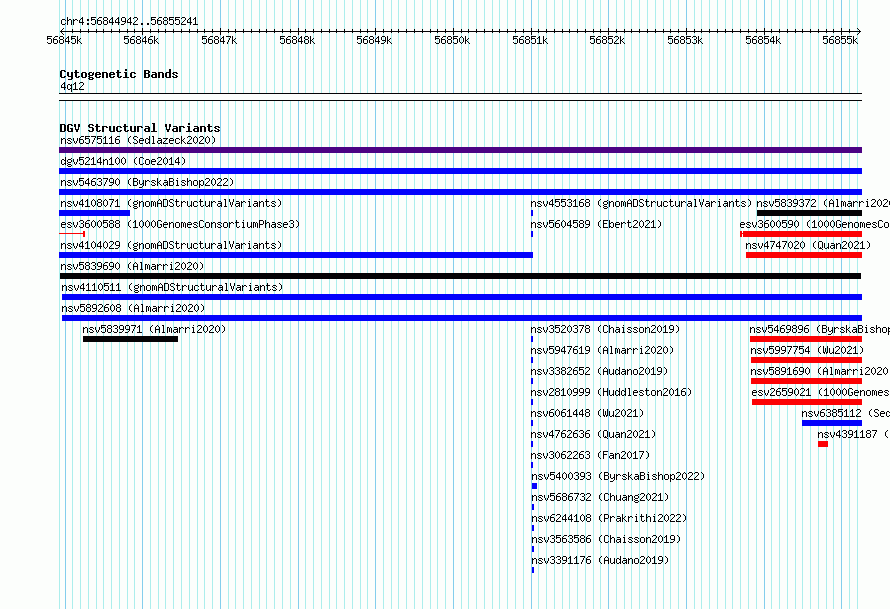Open nsv2810999 (Huddleston2016) entry
Screen dimensions: 890x609
point(611,392)
